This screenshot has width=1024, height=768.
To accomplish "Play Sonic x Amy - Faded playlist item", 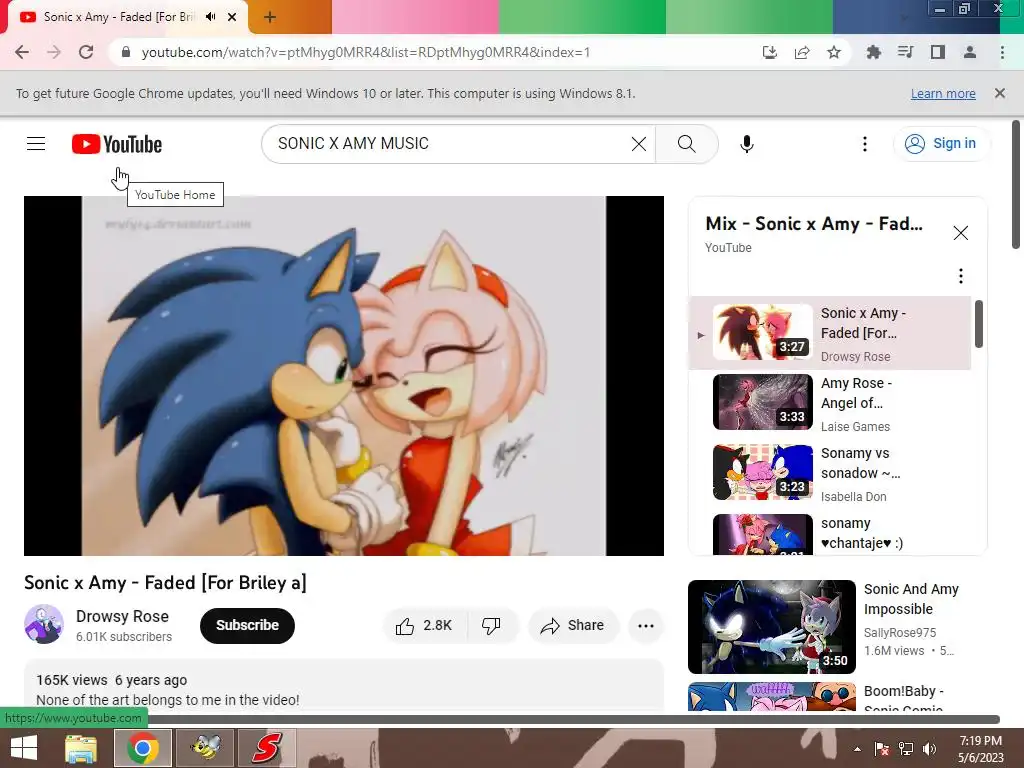I will (830, 333).
